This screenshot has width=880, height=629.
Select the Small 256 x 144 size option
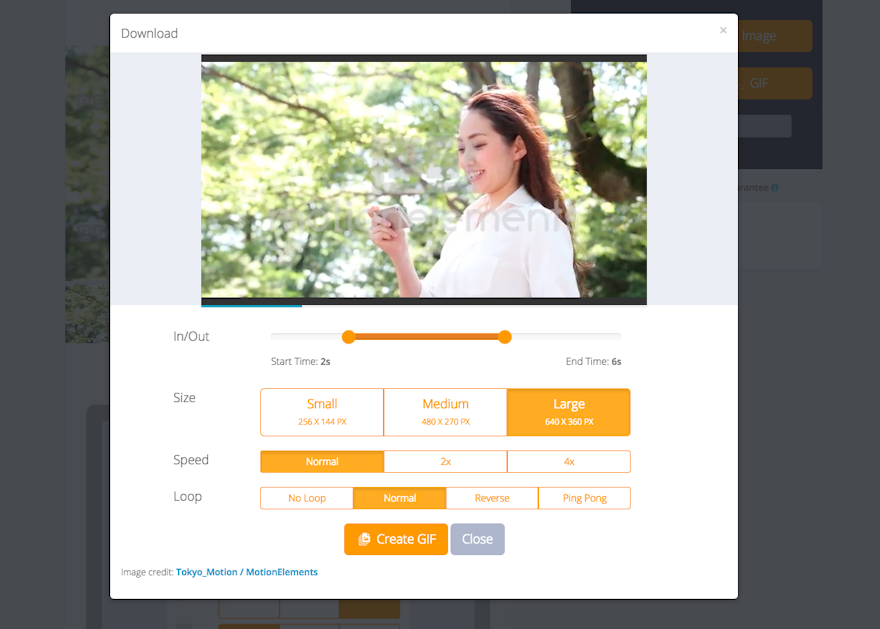click(322, 412)
